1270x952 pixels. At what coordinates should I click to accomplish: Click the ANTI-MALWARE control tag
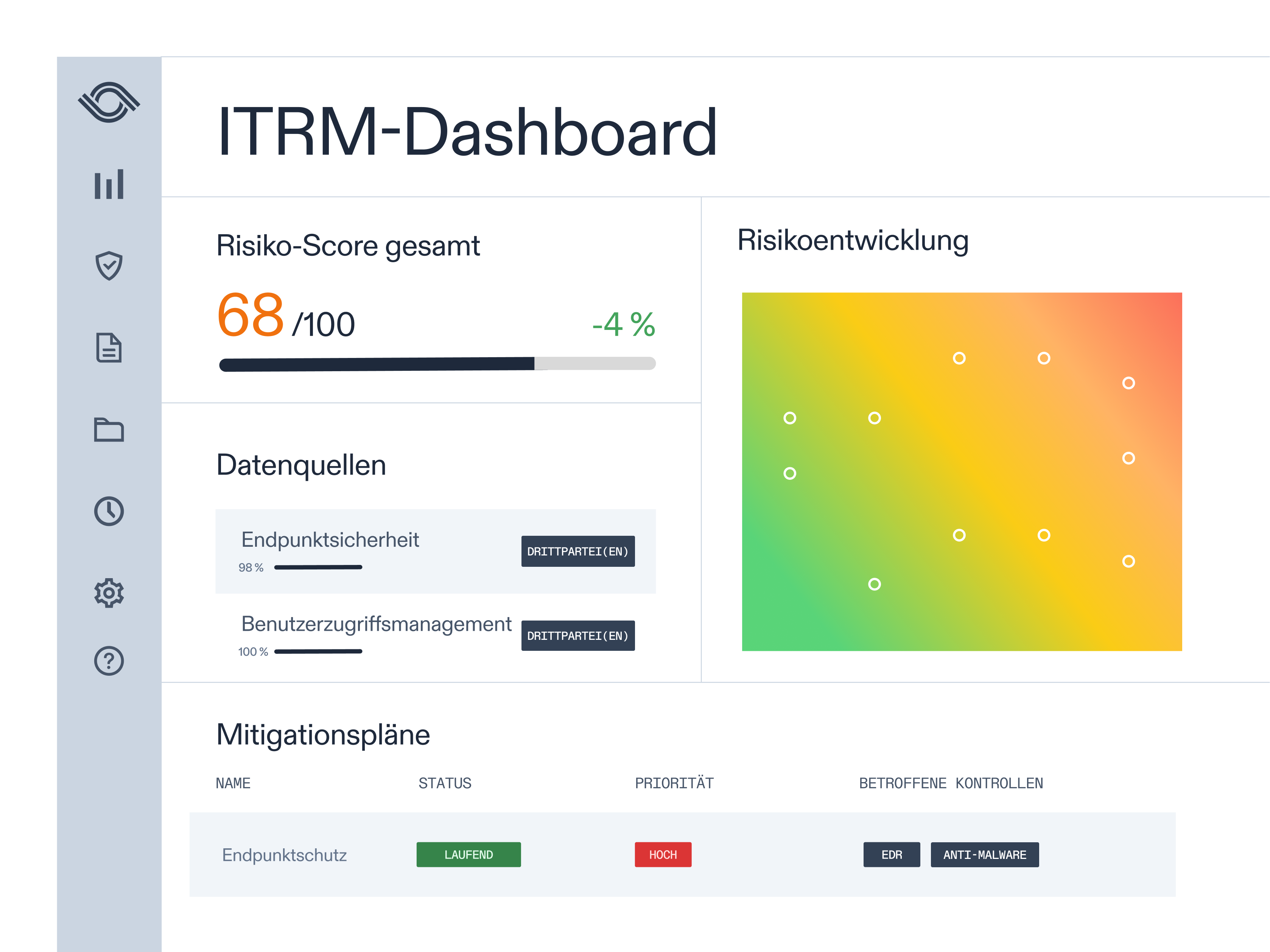pos(985,854)
